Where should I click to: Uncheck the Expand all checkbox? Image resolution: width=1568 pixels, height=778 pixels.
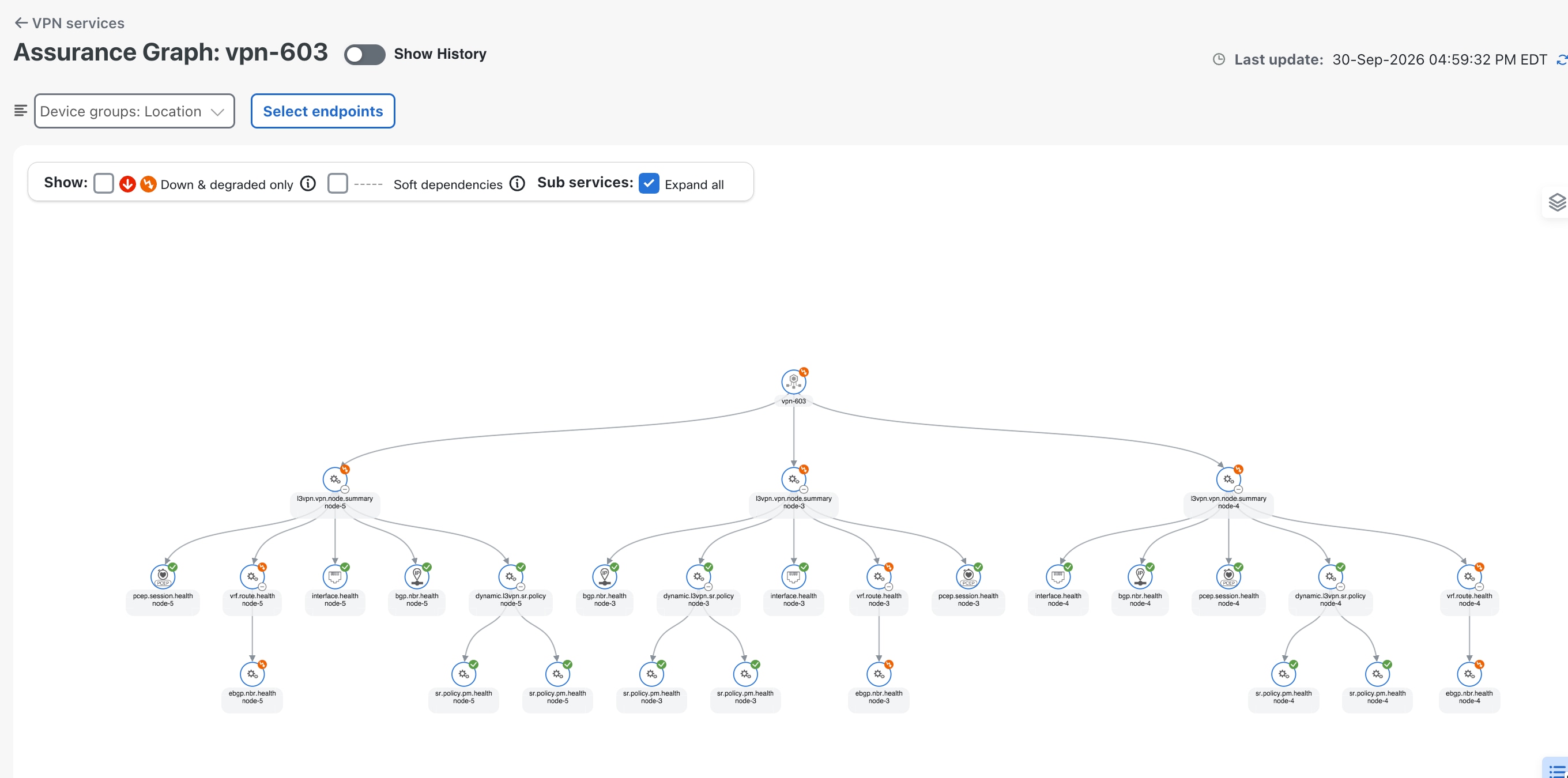coord(649,183)
